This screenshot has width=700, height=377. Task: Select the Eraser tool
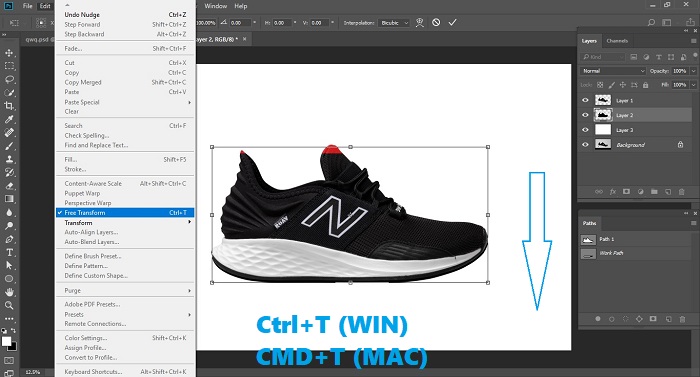9,186
